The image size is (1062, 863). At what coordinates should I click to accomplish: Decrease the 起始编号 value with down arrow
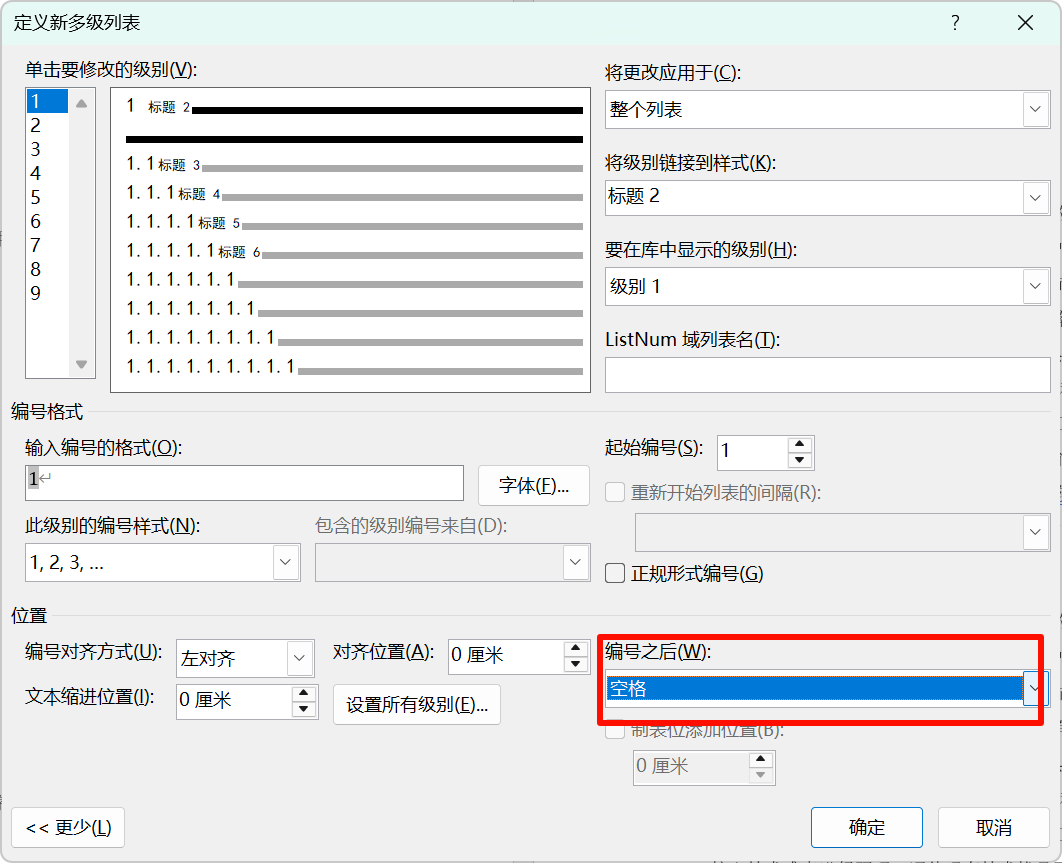pos(798,461)
